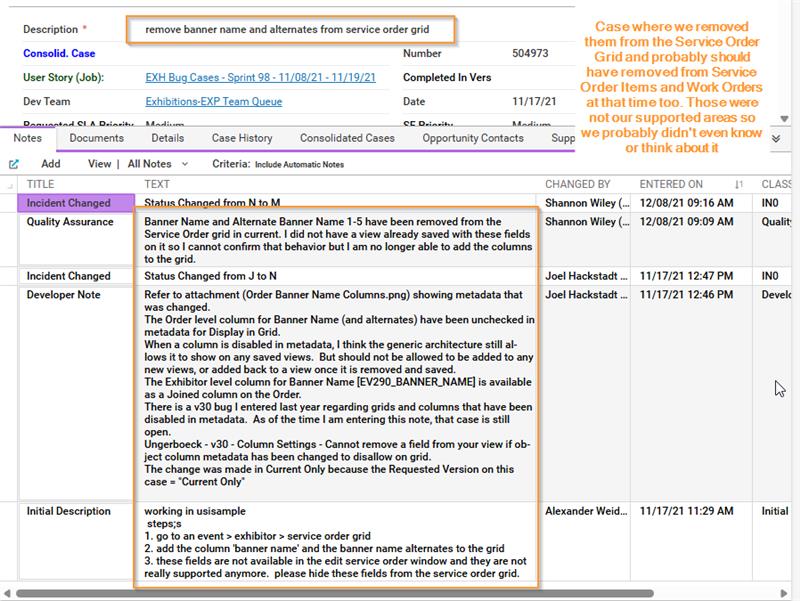Click the grid corner selector icon
This screenshot has width=800, height=601.
10,186
